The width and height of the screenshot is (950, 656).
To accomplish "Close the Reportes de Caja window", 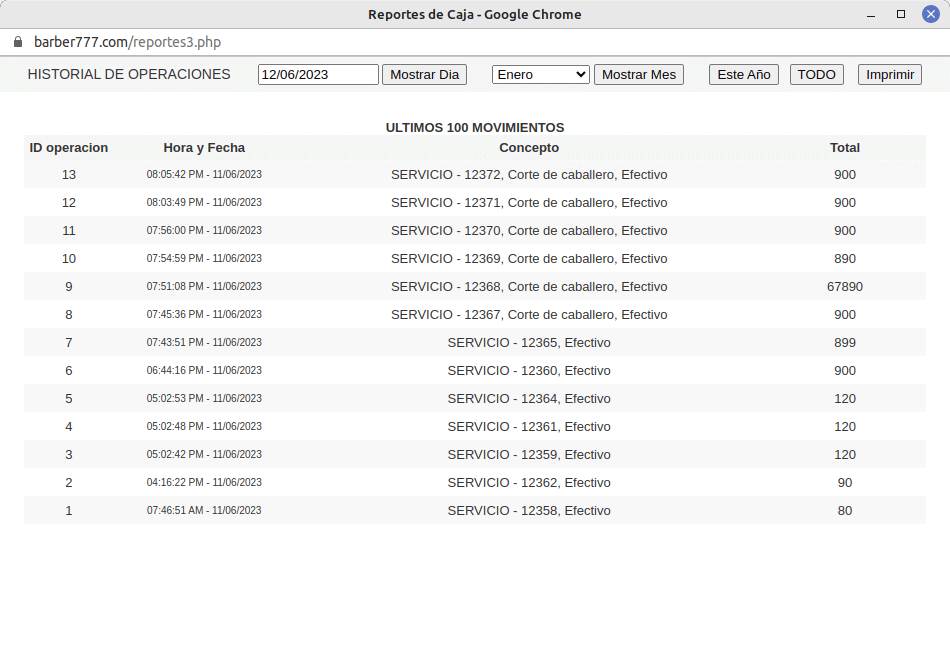I will point(932,14).
